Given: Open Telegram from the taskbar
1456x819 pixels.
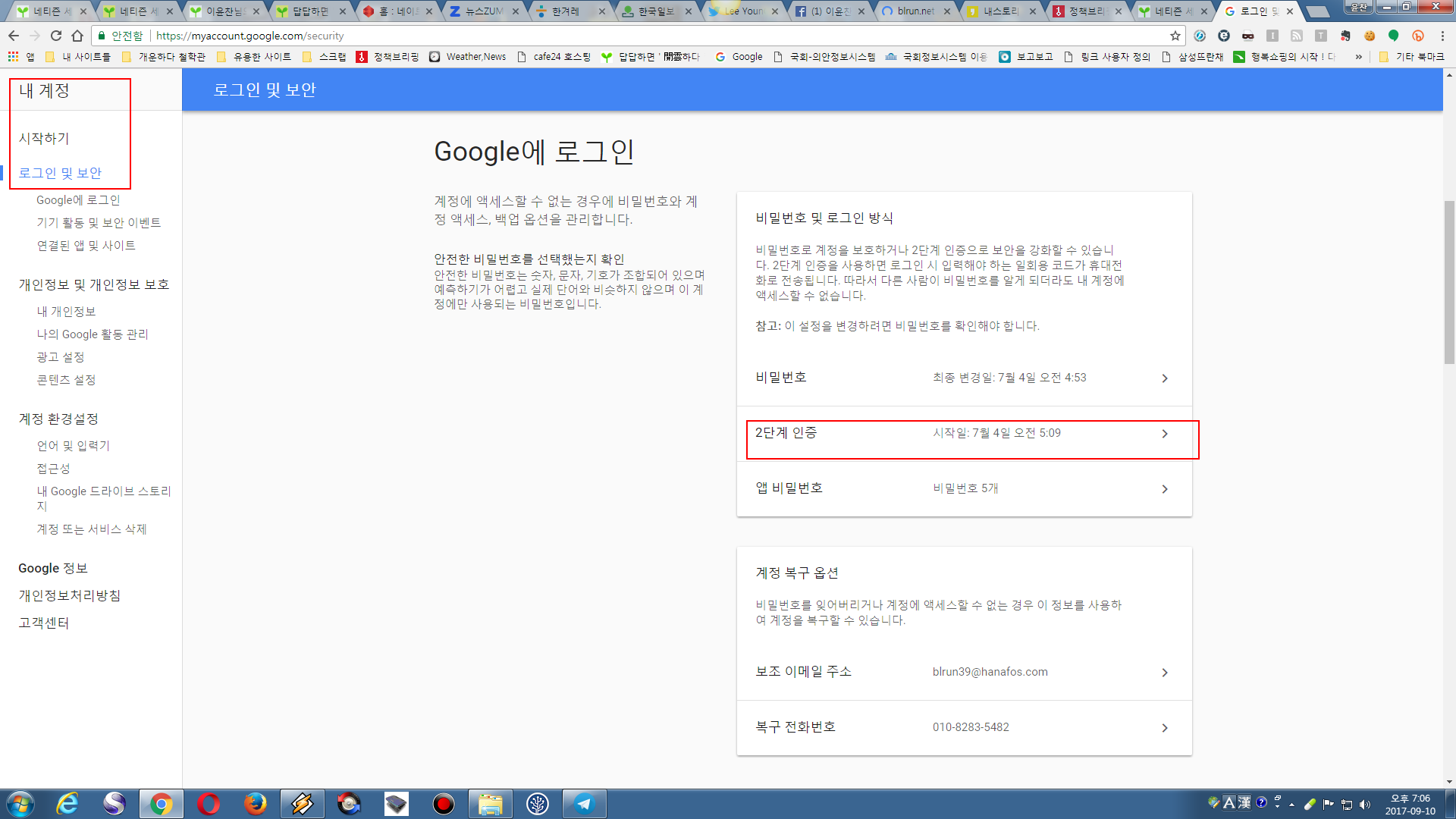Looking at the screenshot, I should [584, 804].
